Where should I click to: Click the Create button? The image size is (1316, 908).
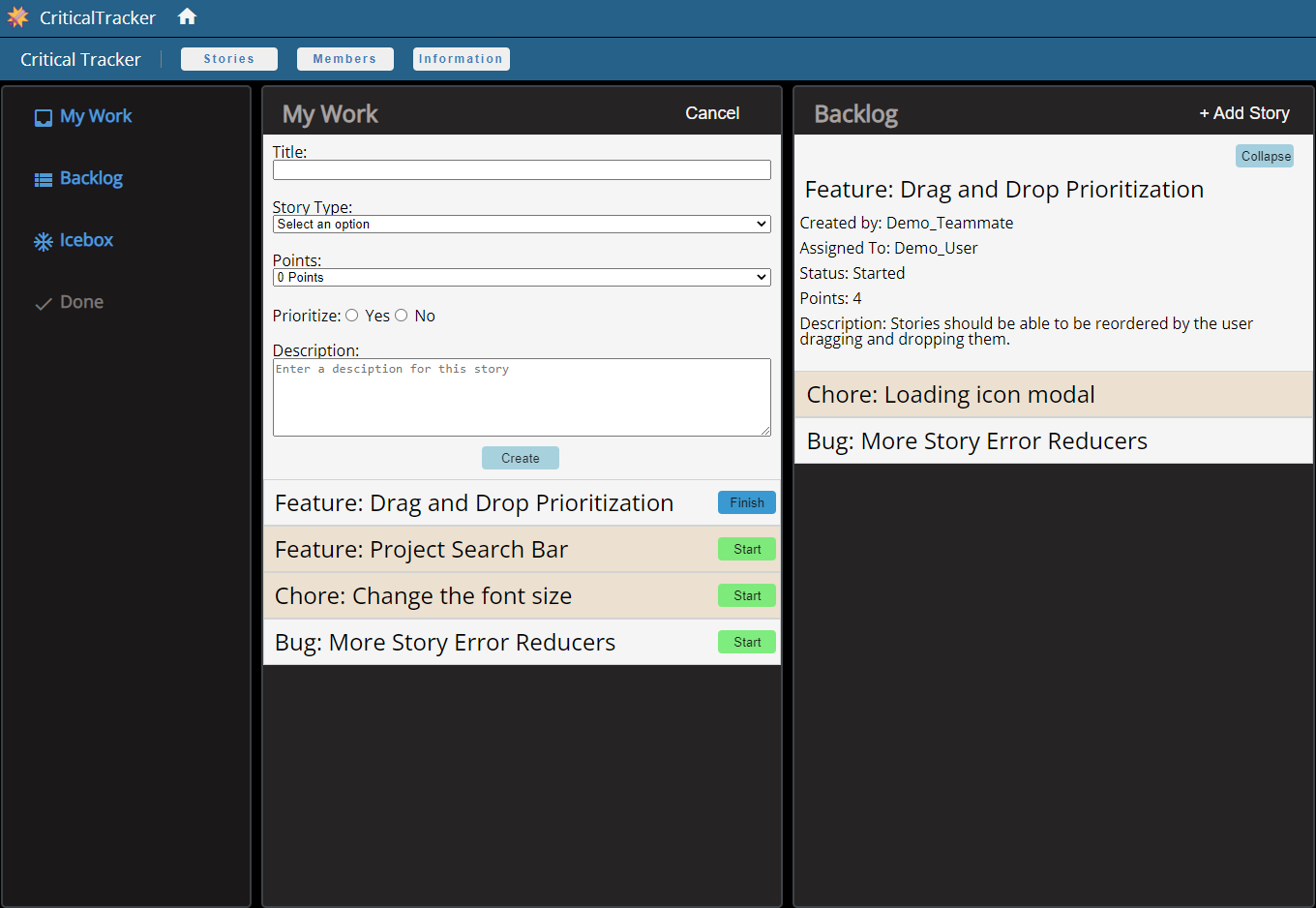520,458
